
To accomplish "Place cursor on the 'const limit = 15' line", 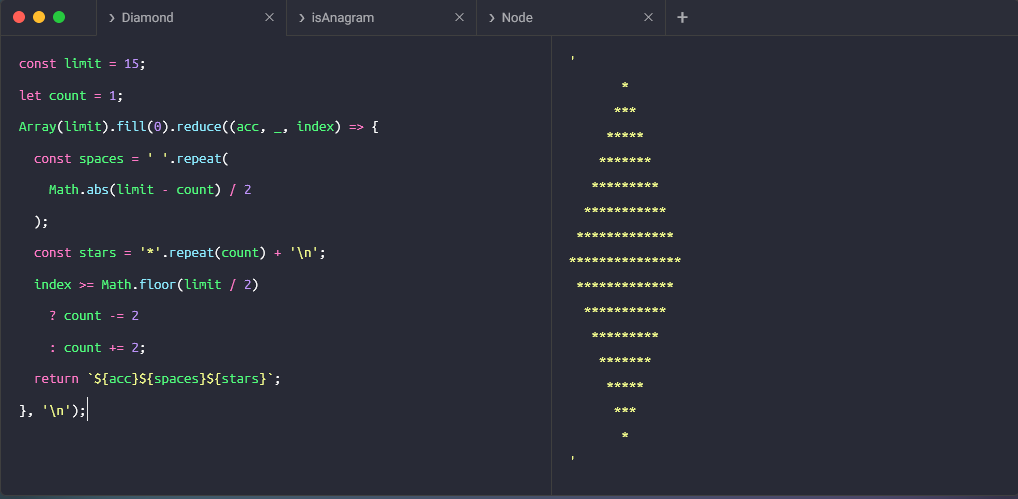I will click(82, 64).
